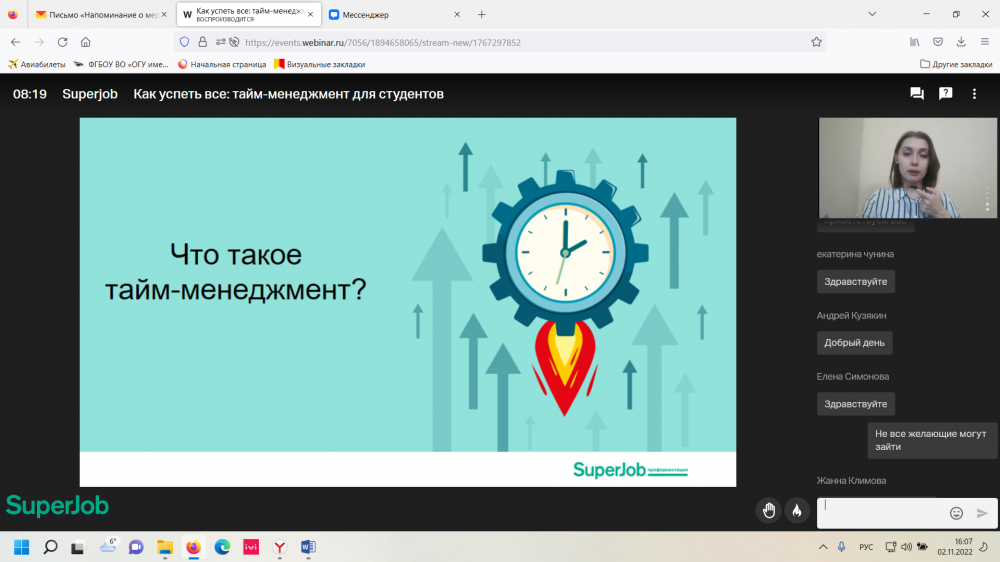Open a new browser tab

(481, 15)
